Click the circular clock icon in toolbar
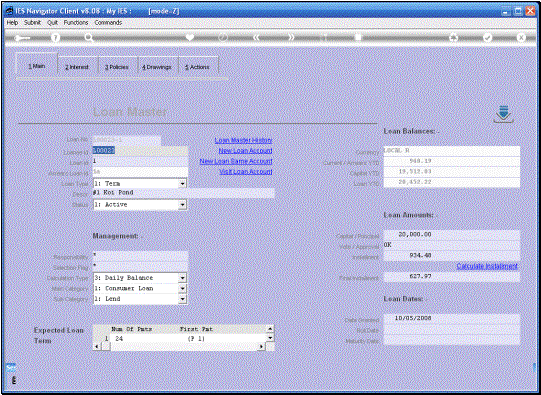 click(x=223, y=38)
